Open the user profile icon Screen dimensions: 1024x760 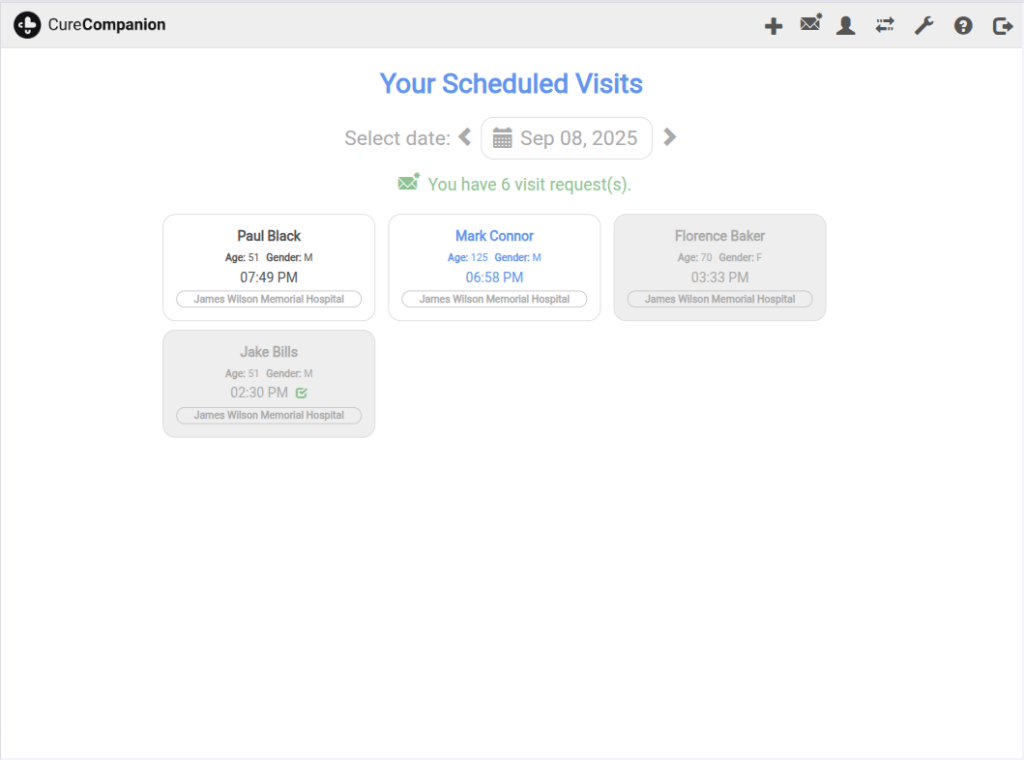point(846,26)
